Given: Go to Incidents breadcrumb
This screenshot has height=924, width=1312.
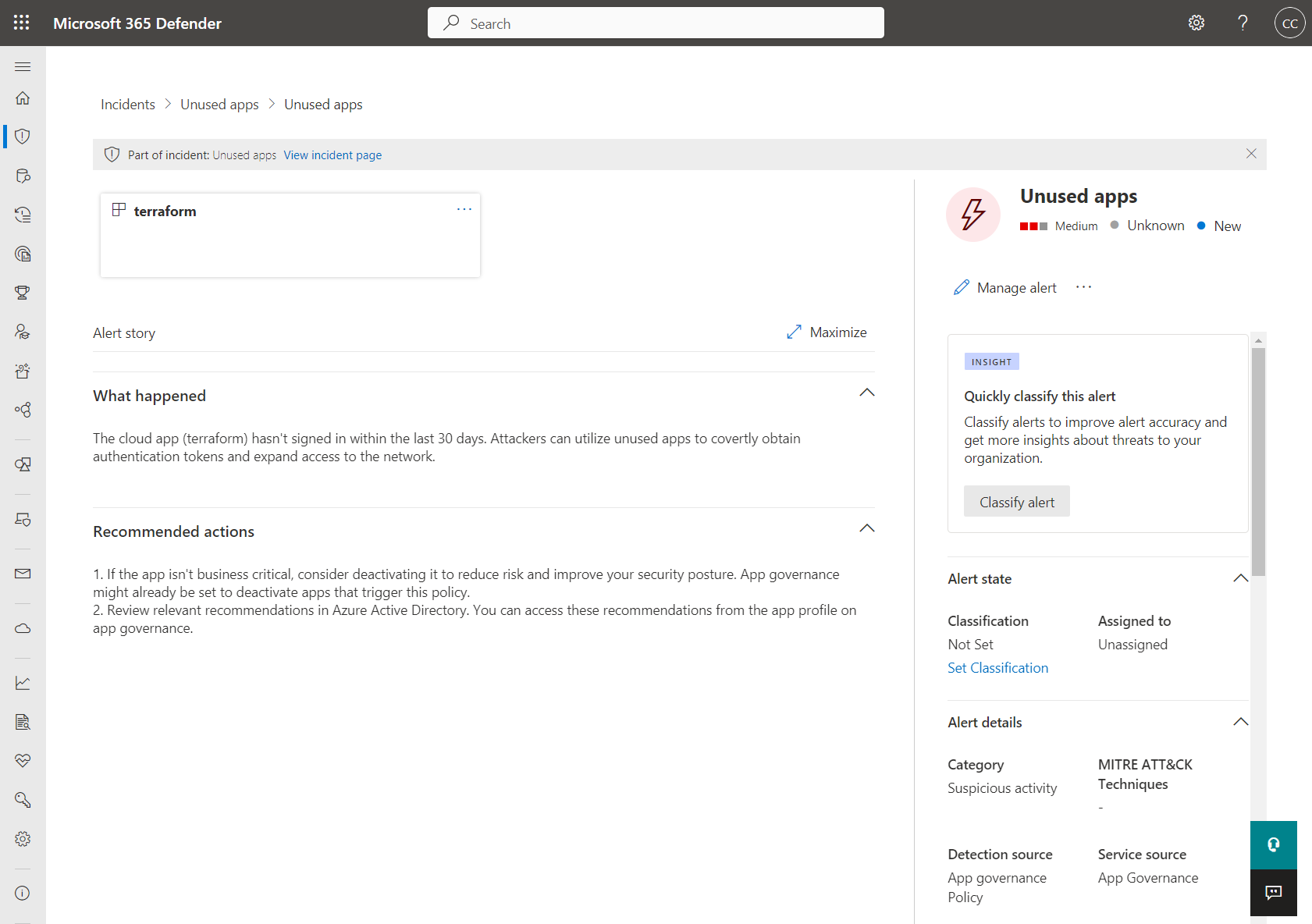Looking at the screenshot, I should coord(128,105).
